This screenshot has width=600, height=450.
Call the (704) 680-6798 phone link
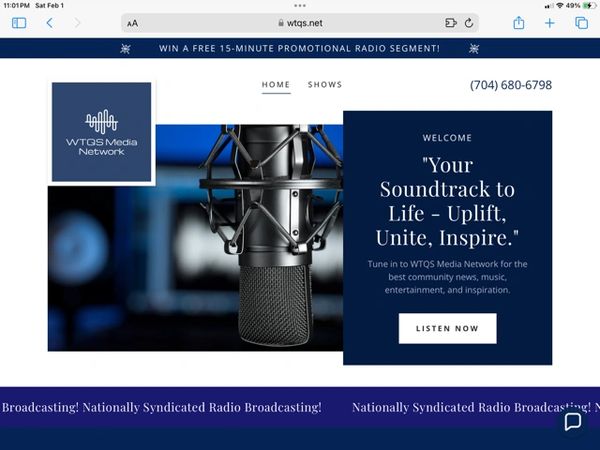(x=511, y=85)
